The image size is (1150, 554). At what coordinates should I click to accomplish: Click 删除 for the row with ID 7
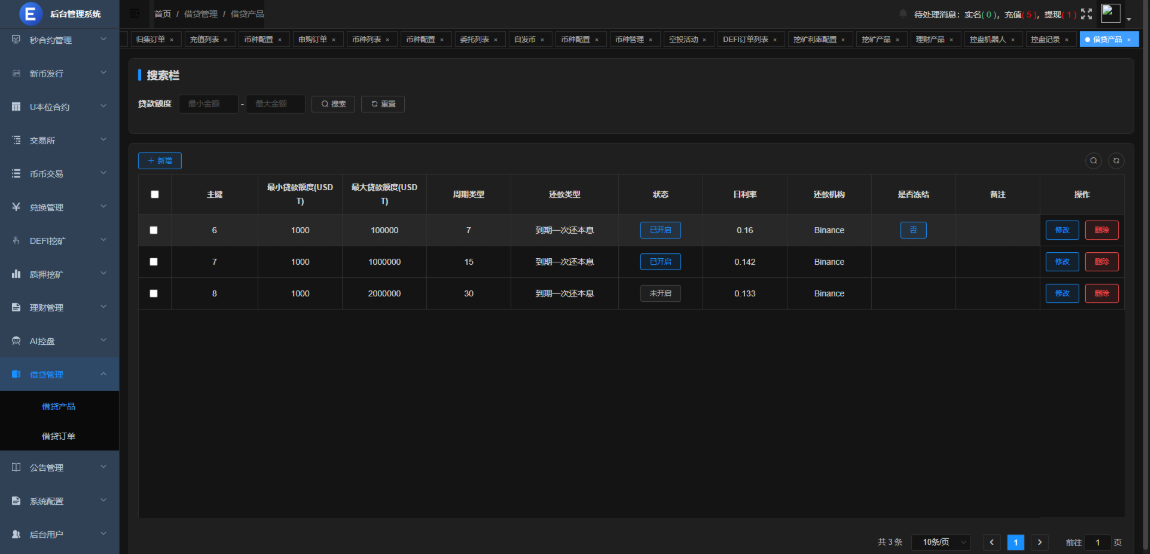tap(1101, 262)
